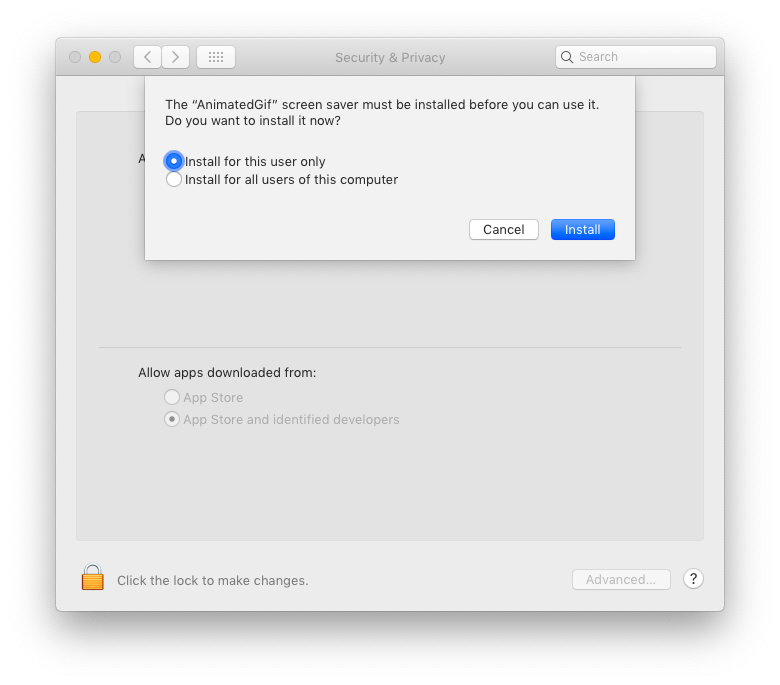Click the gray close button in the title bar

pyautogui.click(x=75, y=57)
